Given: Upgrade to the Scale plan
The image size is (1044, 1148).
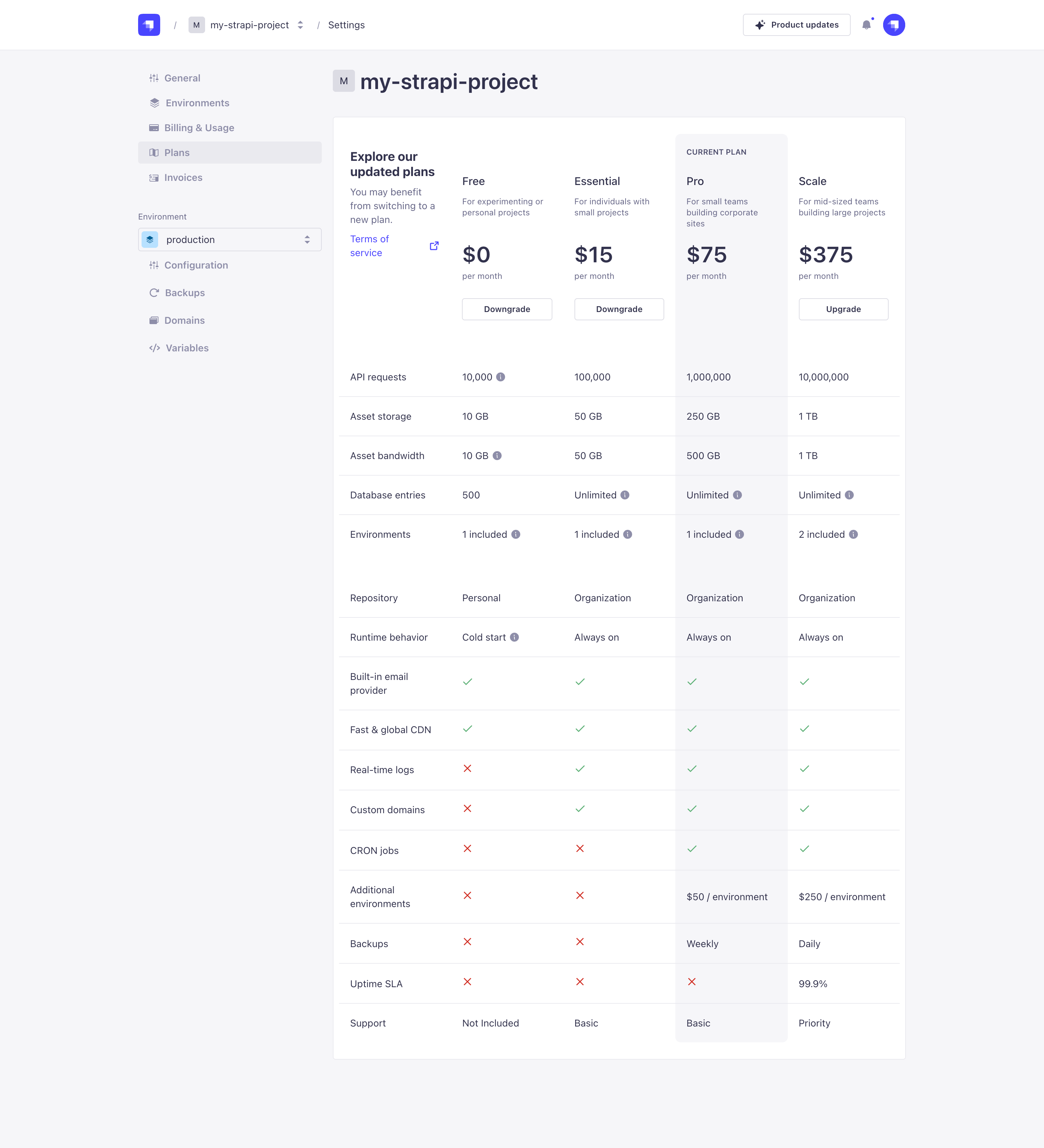Looking at the screenshot, I should point(843,309).
